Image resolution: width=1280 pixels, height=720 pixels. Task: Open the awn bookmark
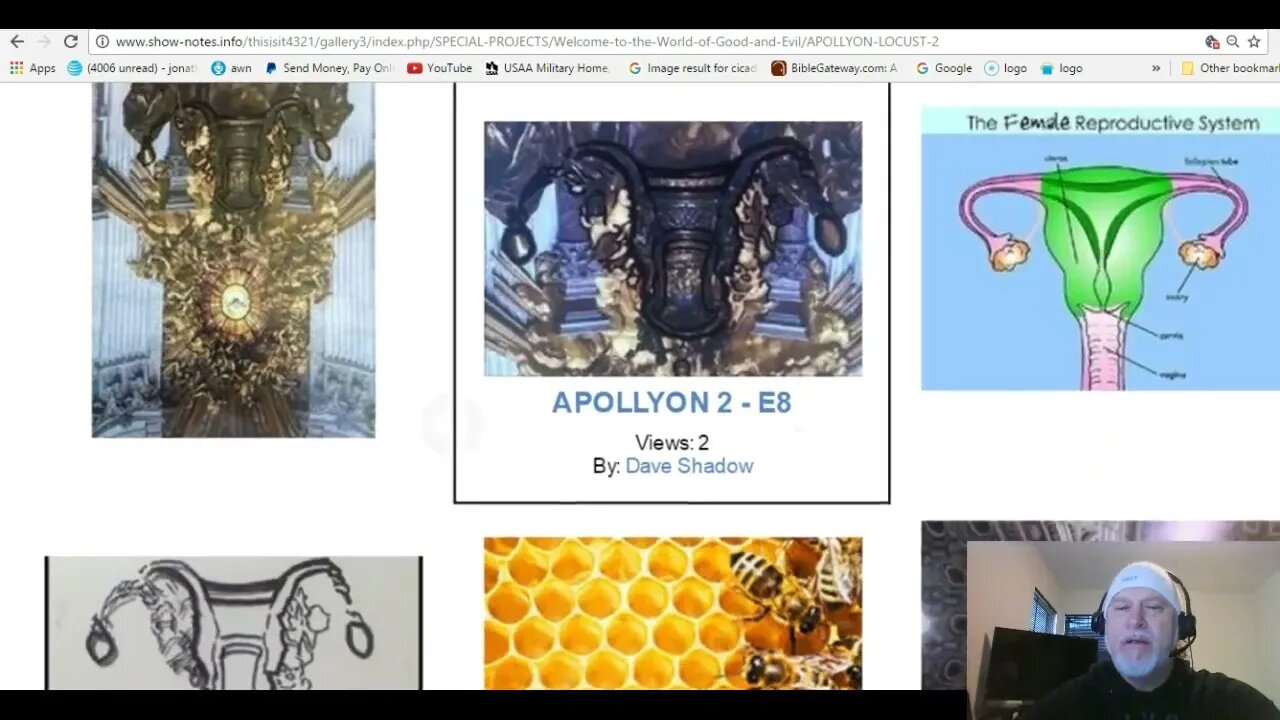231,68
